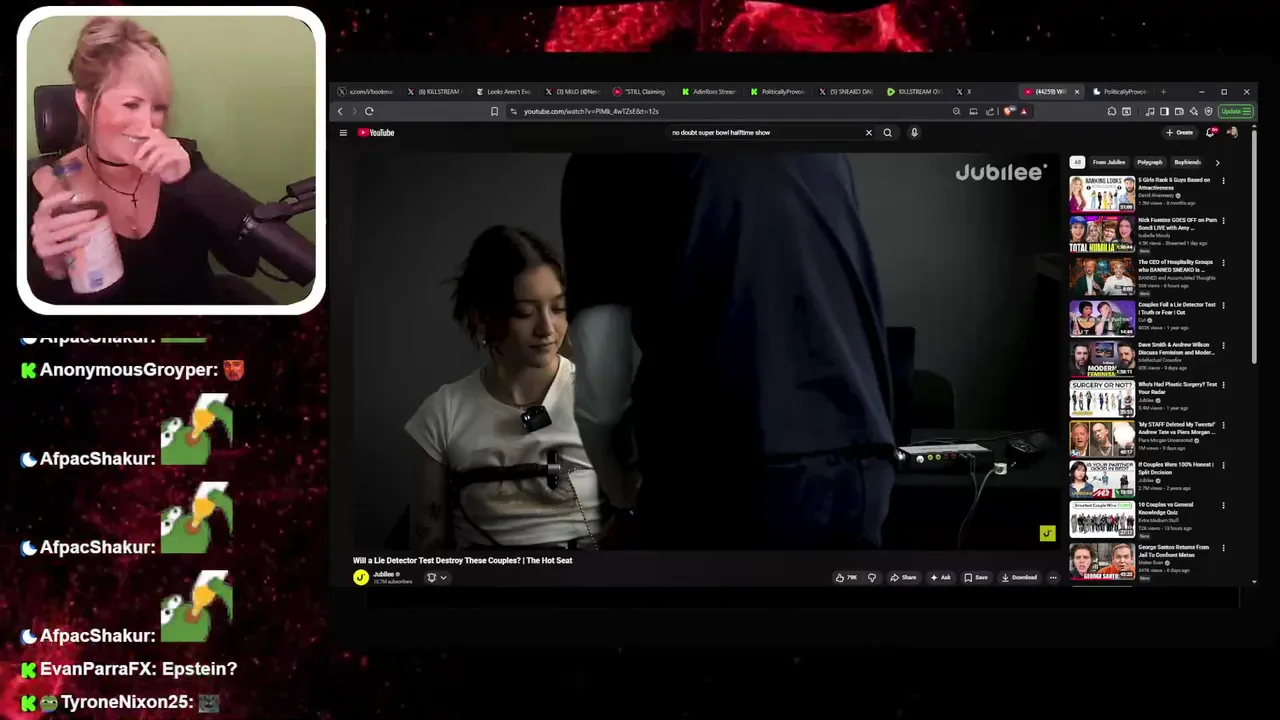
Task: Click the Download button
Action: 1019,577
